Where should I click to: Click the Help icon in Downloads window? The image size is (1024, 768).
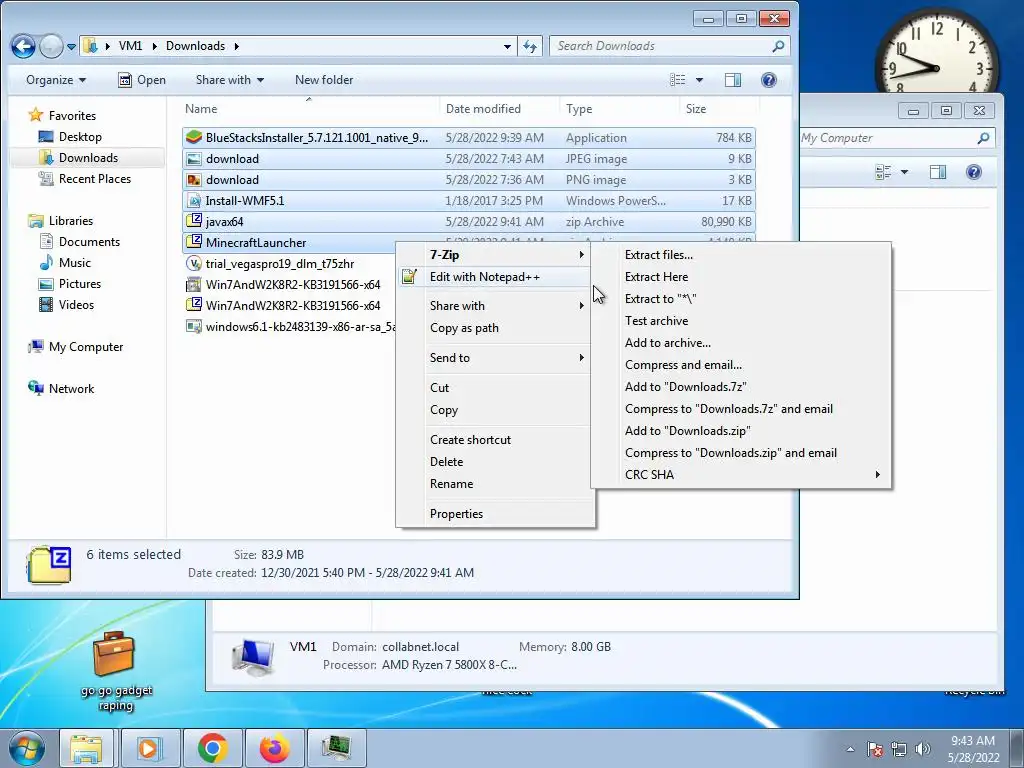(x=769, y=80)
